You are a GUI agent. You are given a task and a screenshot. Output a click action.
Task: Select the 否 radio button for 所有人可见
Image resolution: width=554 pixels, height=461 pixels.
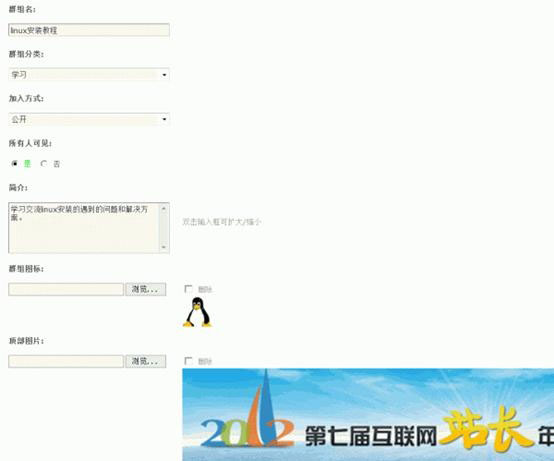[x=43, y=164]
